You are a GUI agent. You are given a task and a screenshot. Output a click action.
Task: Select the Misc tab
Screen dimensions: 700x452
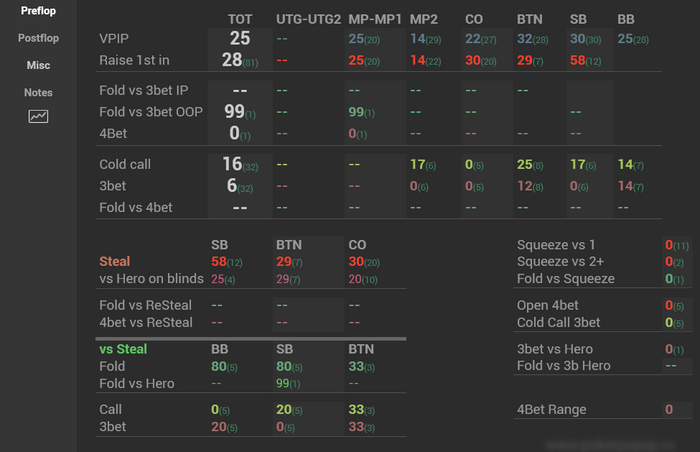[x=38, y=65]
